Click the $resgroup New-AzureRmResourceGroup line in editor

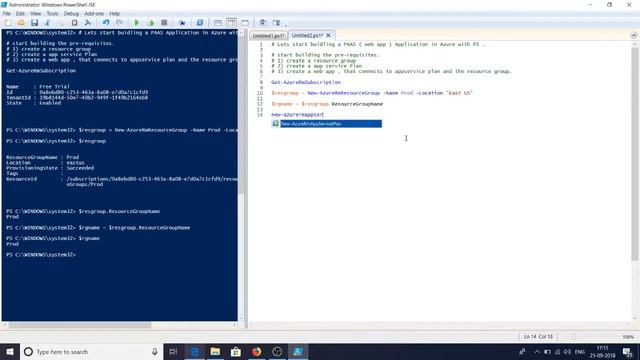(372, 93)
